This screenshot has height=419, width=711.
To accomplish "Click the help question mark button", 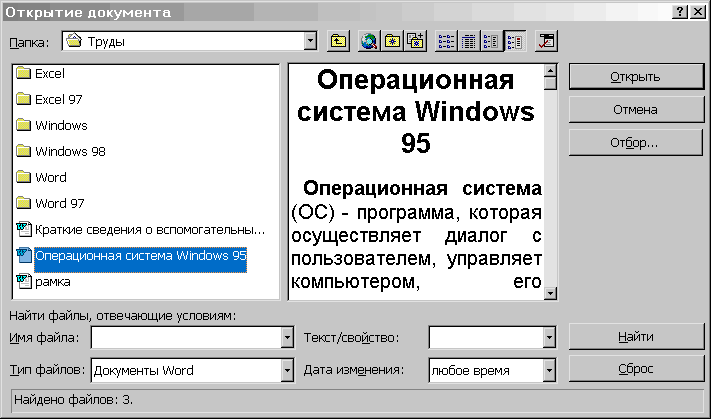I will coord(680,12).
